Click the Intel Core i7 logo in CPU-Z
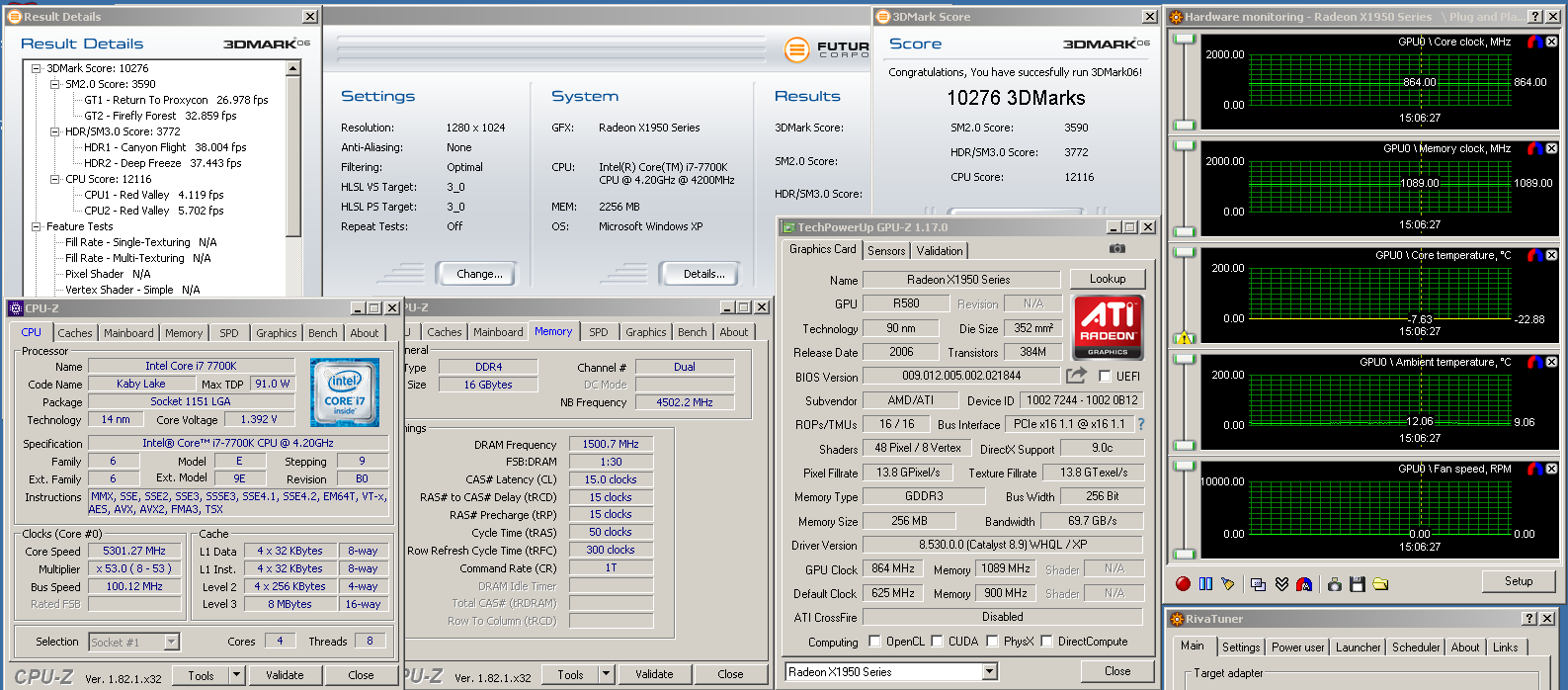The width and height of the screenshot is (1568, 690). 345,392
